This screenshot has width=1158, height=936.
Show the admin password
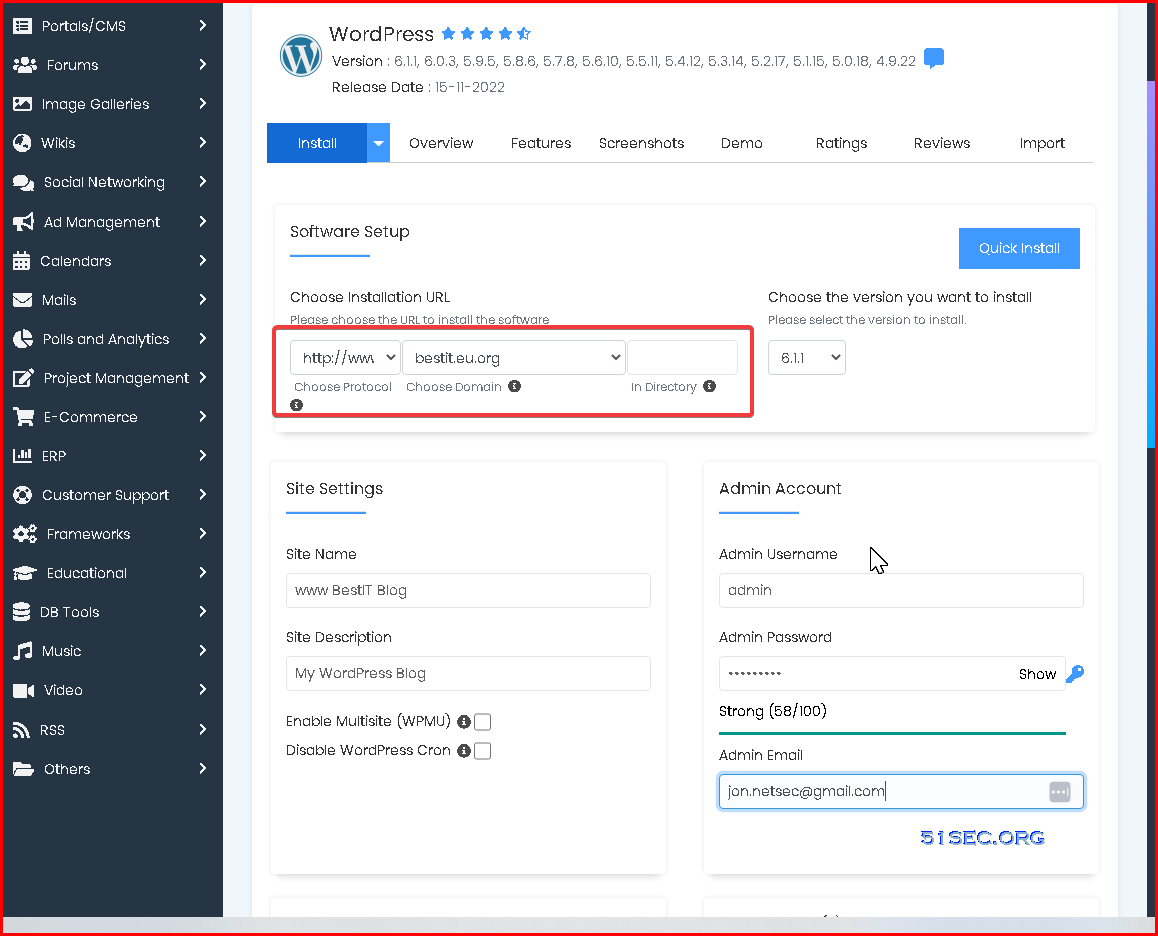(1037, 674)
